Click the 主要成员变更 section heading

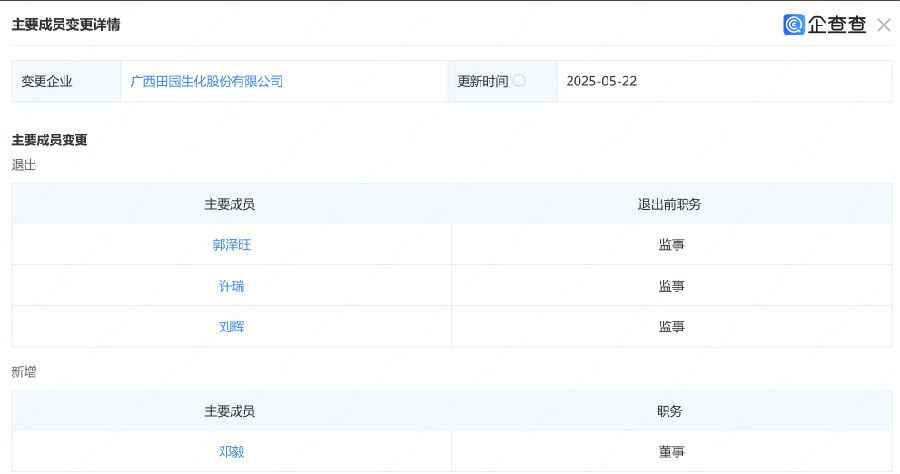pos(49,140)
